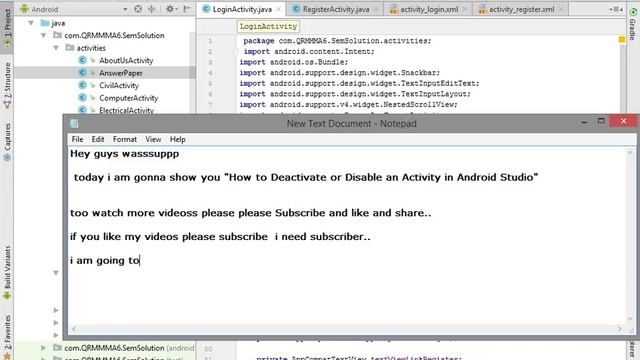Close the activity_login.xml tab
The image size is (640, 360).
click(x=465, y=9)
